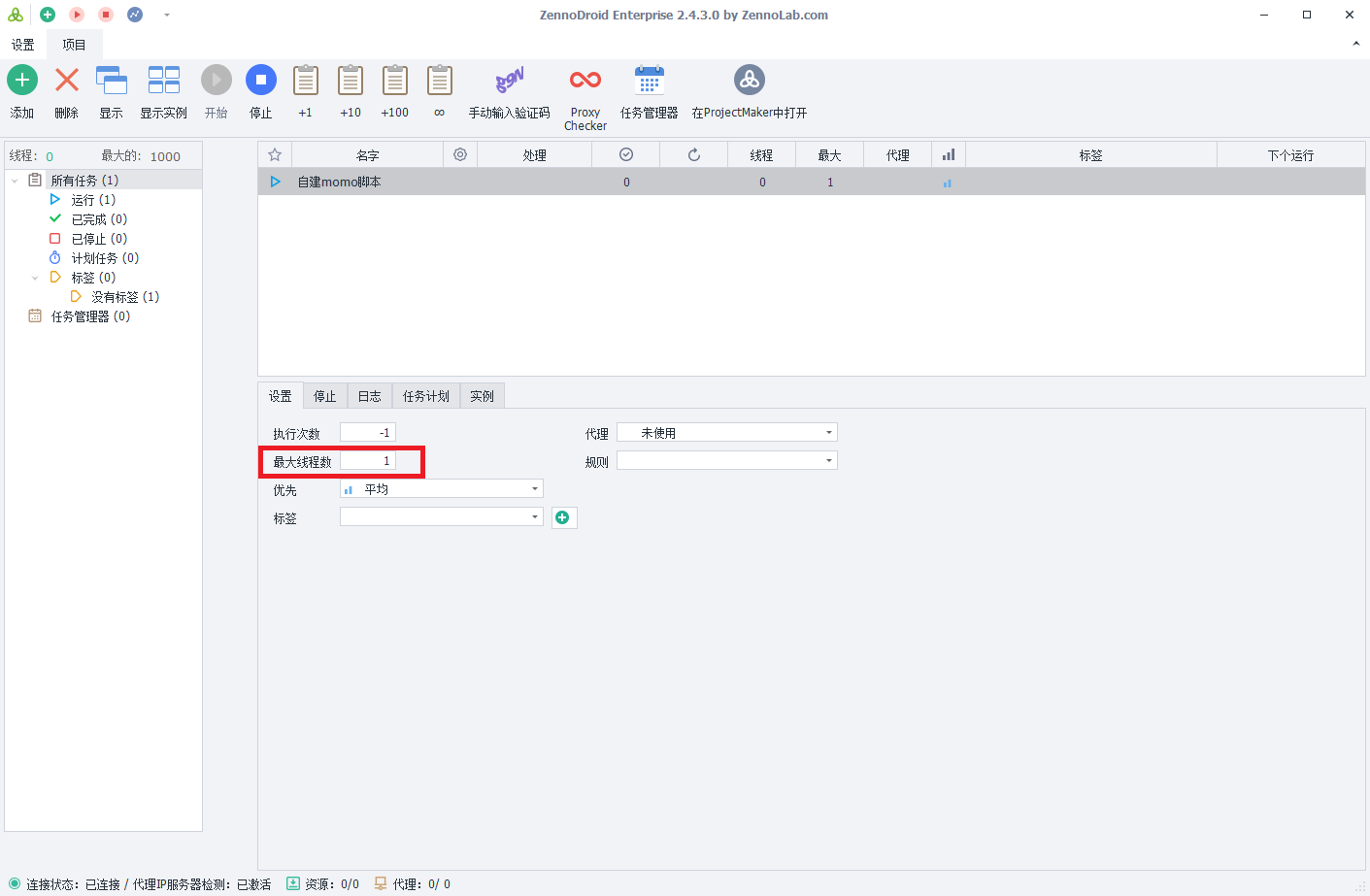
Task: Click 在ProjectMaker中打开 icon
Action: (x=750, y=80)
